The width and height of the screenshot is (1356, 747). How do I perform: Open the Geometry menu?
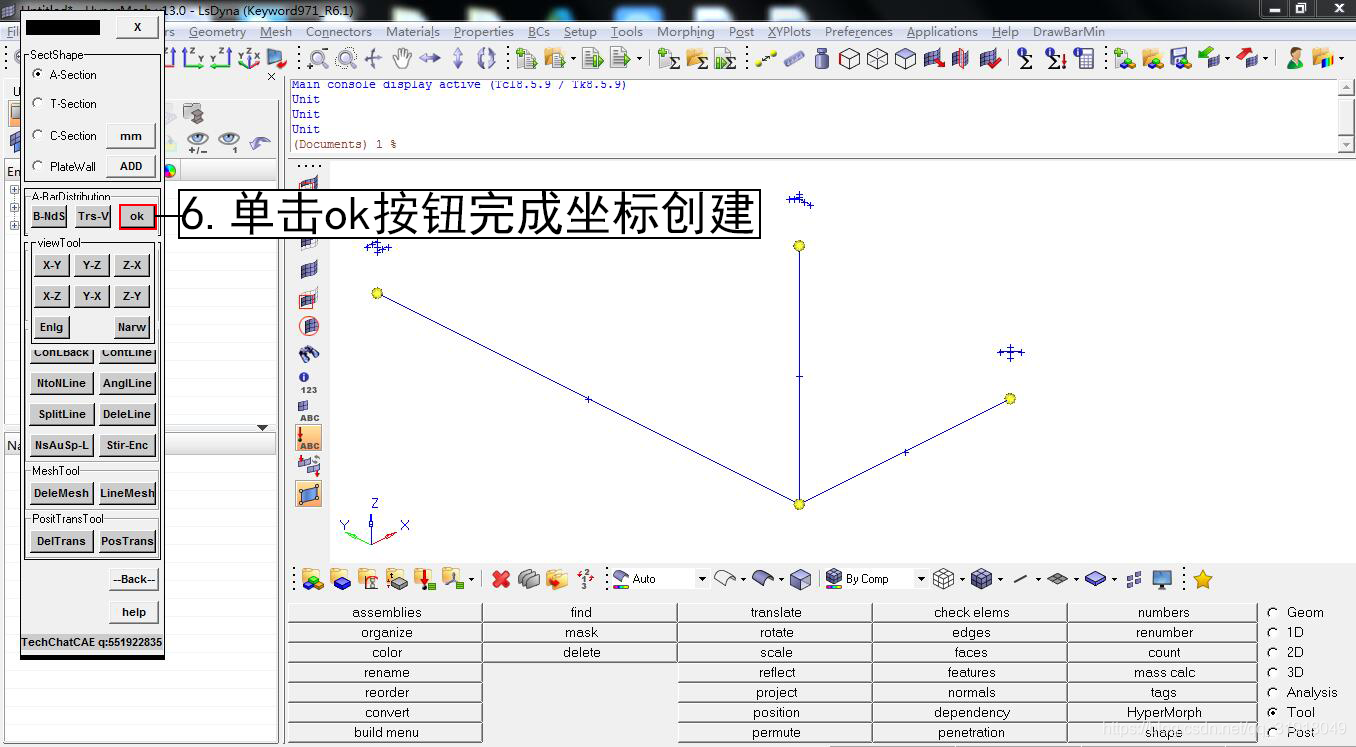[x=217, y=32]
